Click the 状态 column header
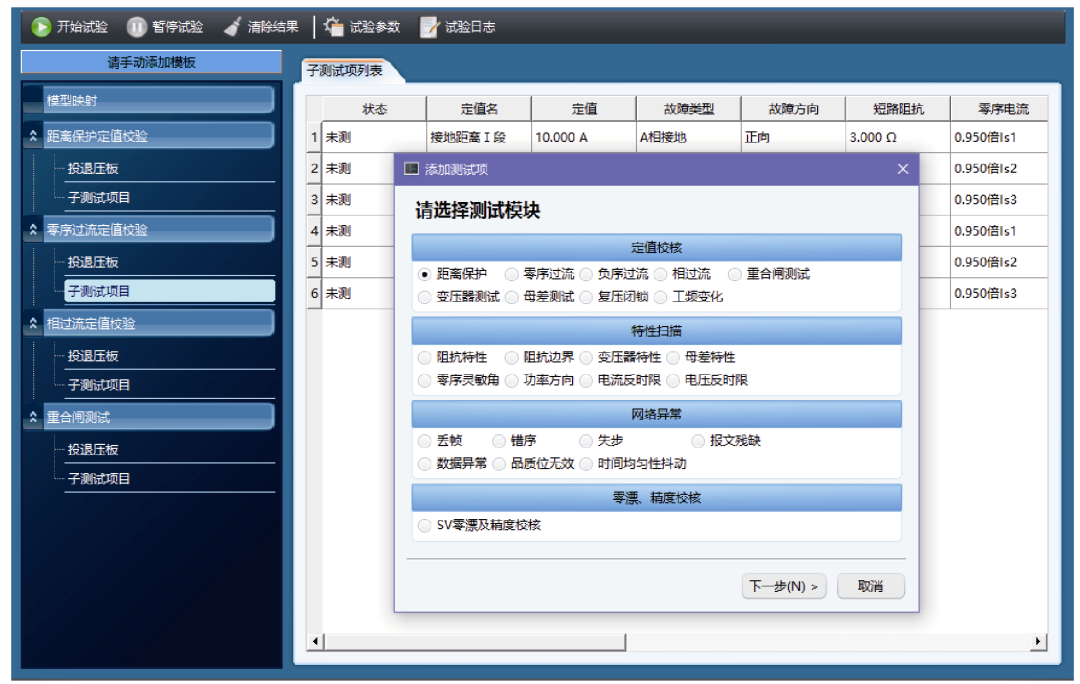Image resolution: width=1080 pixels, height=684 pixels. (x=375, y=109)
